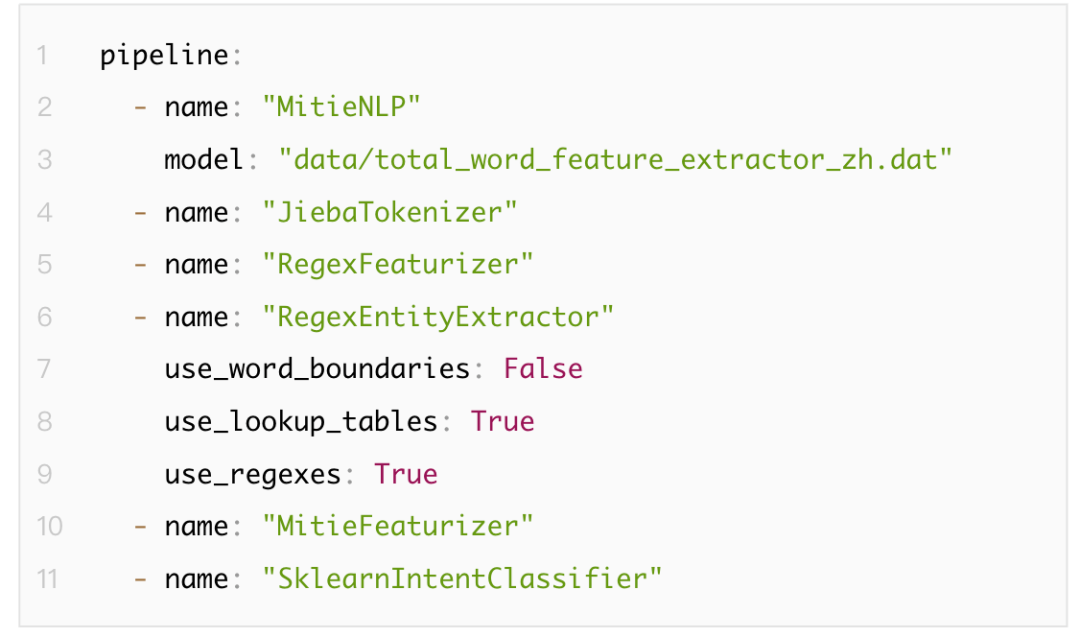Click the True value after use_regexes
This screenshot has width=1080, height=637.
click(x=406, y=473)
